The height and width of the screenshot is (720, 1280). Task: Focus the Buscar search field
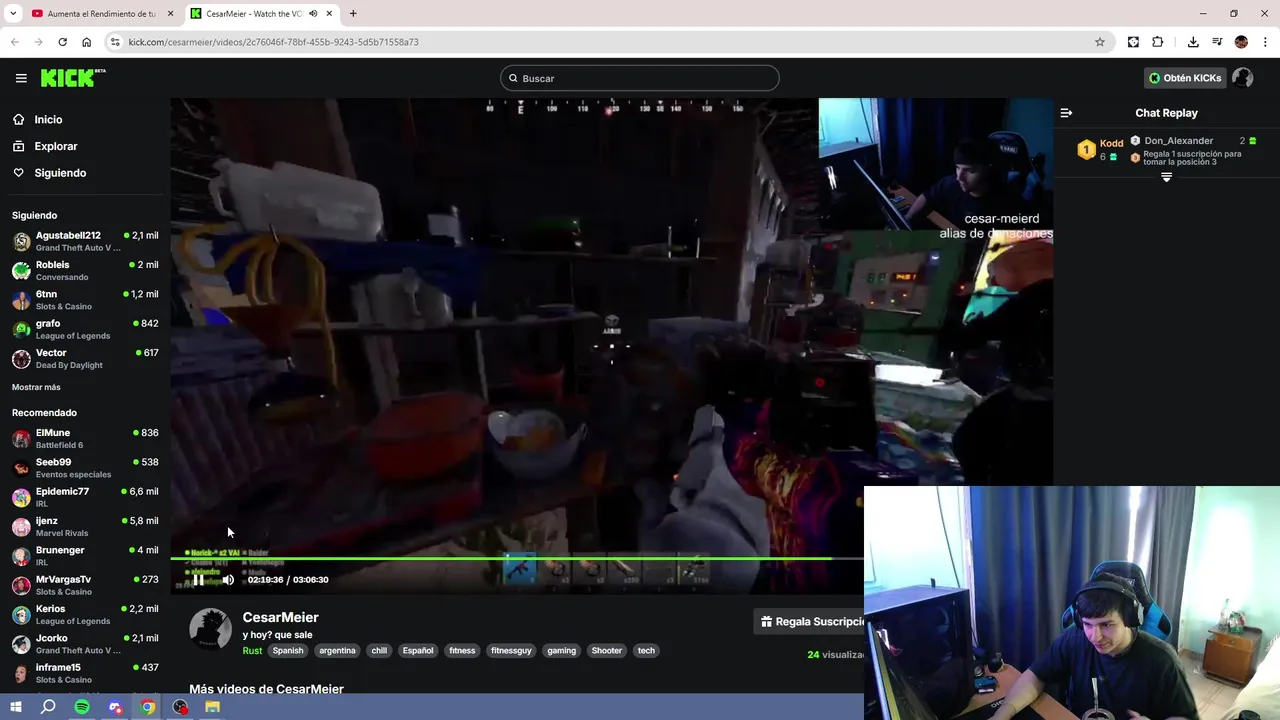click(x=640, y=78)
